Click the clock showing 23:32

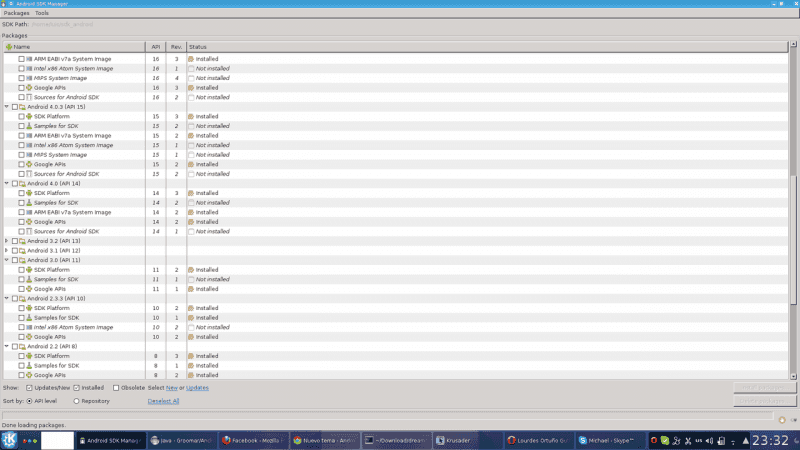770,440
